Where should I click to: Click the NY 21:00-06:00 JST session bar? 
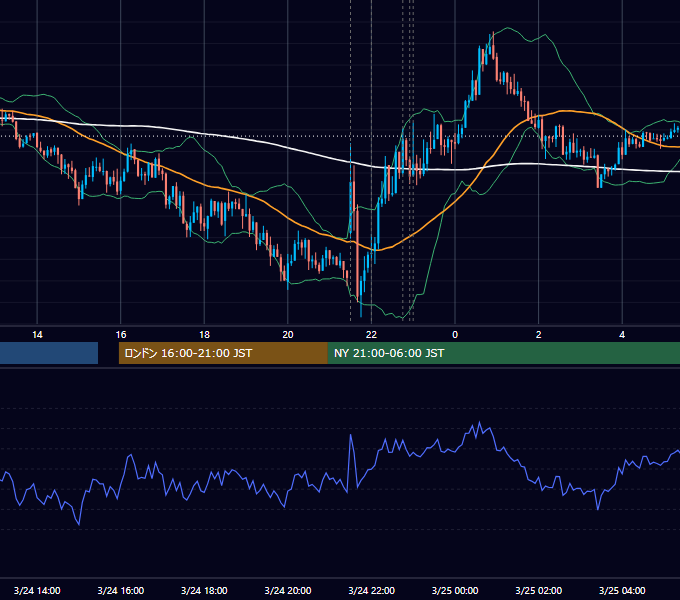coord(503,353)
